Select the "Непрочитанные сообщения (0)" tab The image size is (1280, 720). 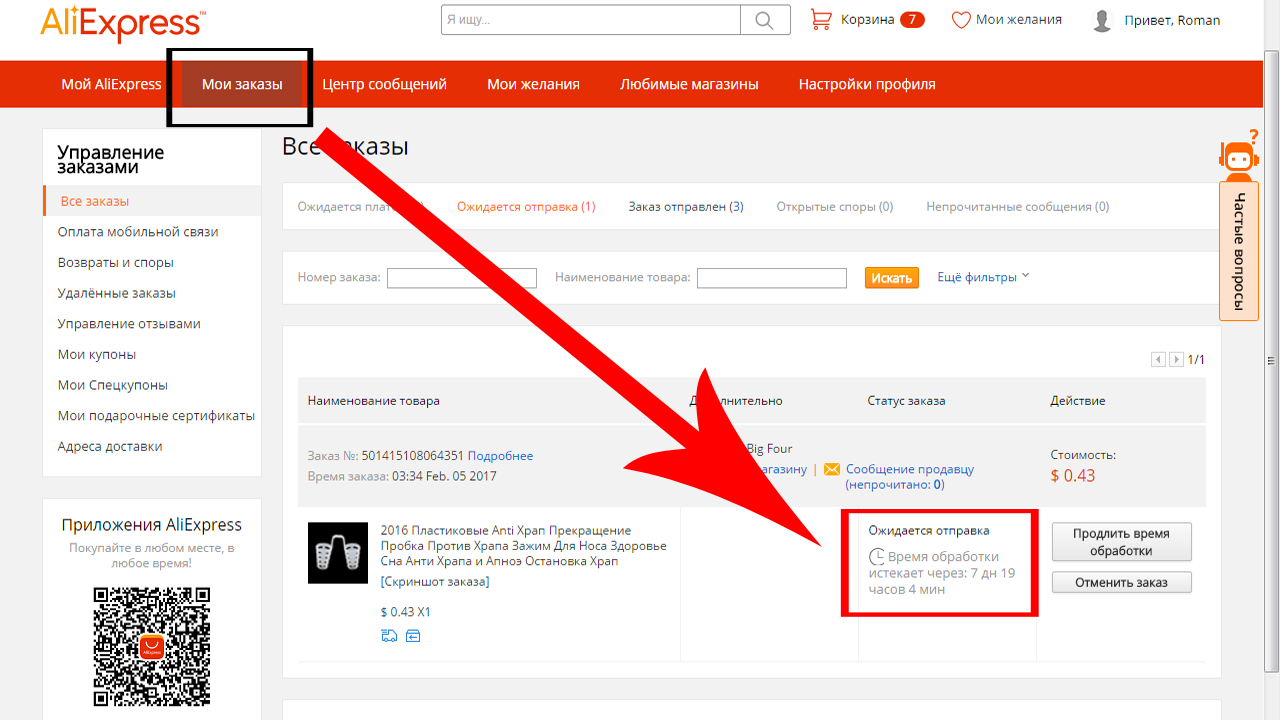(x=1017, y=207)
